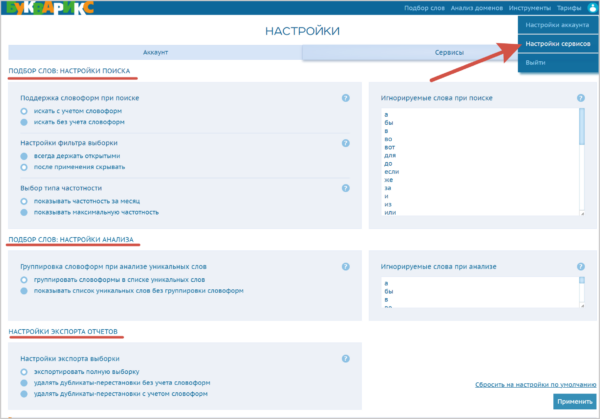Screen dimensions: 600x419
Task: Click heading 'НАСТРОЙКИ ЭКСПОРТА ОТЧЕТОВ'
Action: 63,331
